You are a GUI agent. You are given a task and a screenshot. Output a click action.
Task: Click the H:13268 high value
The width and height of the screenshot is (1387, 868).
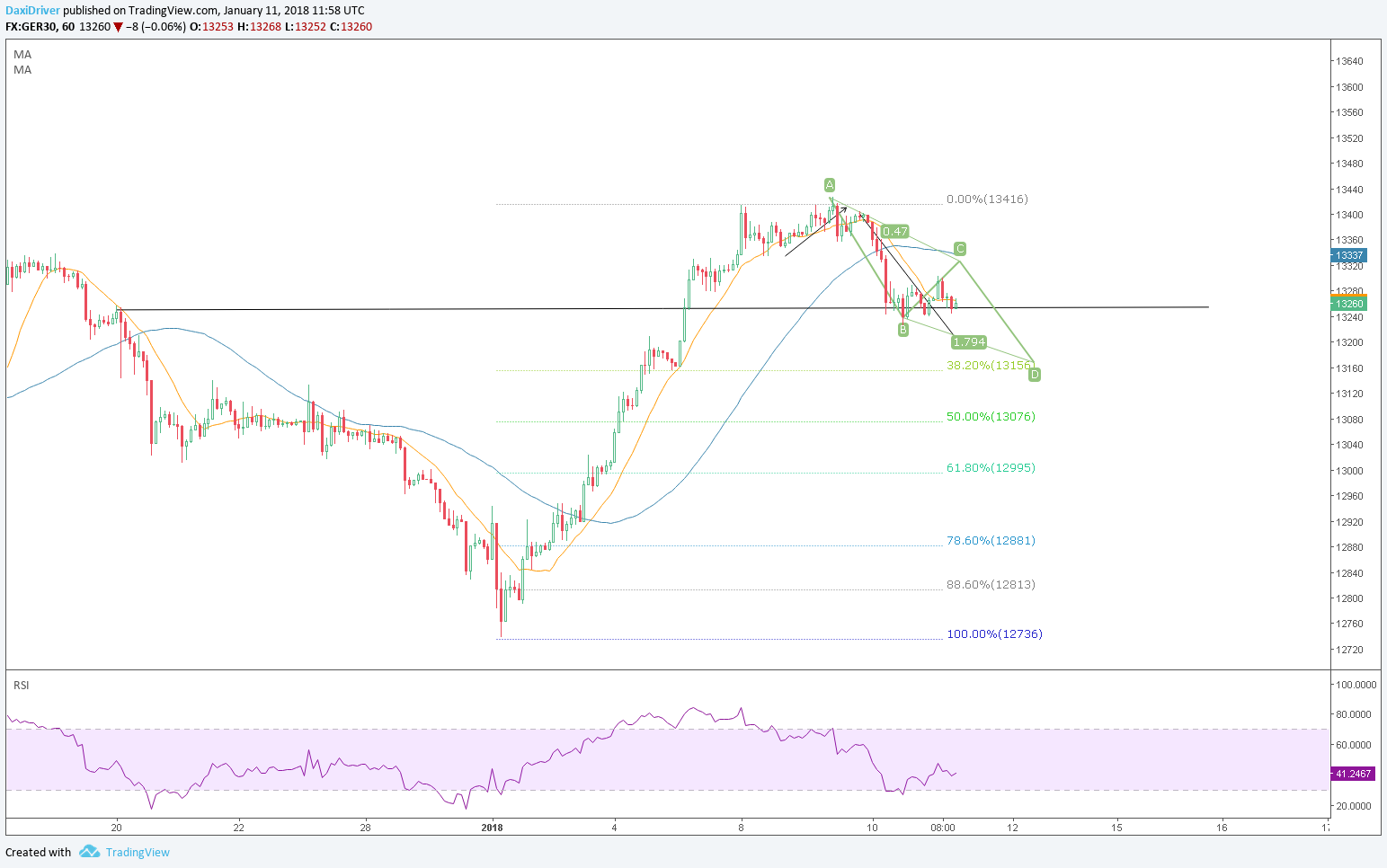point(259,27)
